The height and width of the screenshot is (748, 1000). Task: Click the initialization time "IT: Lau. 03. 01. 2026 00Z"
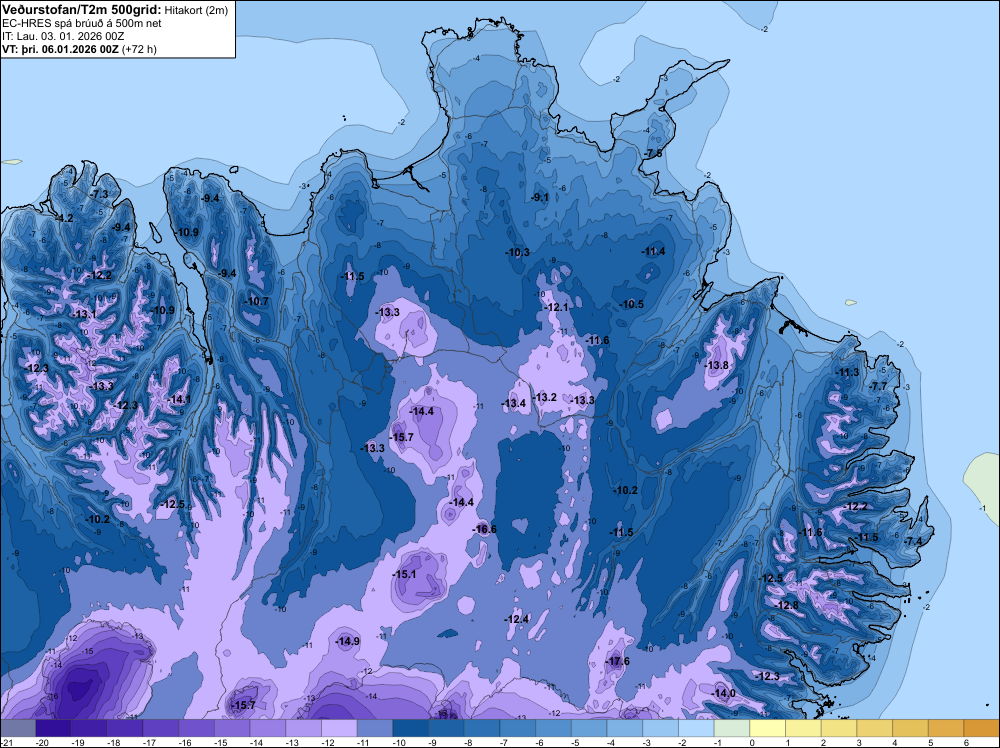[x=63, y=36]
